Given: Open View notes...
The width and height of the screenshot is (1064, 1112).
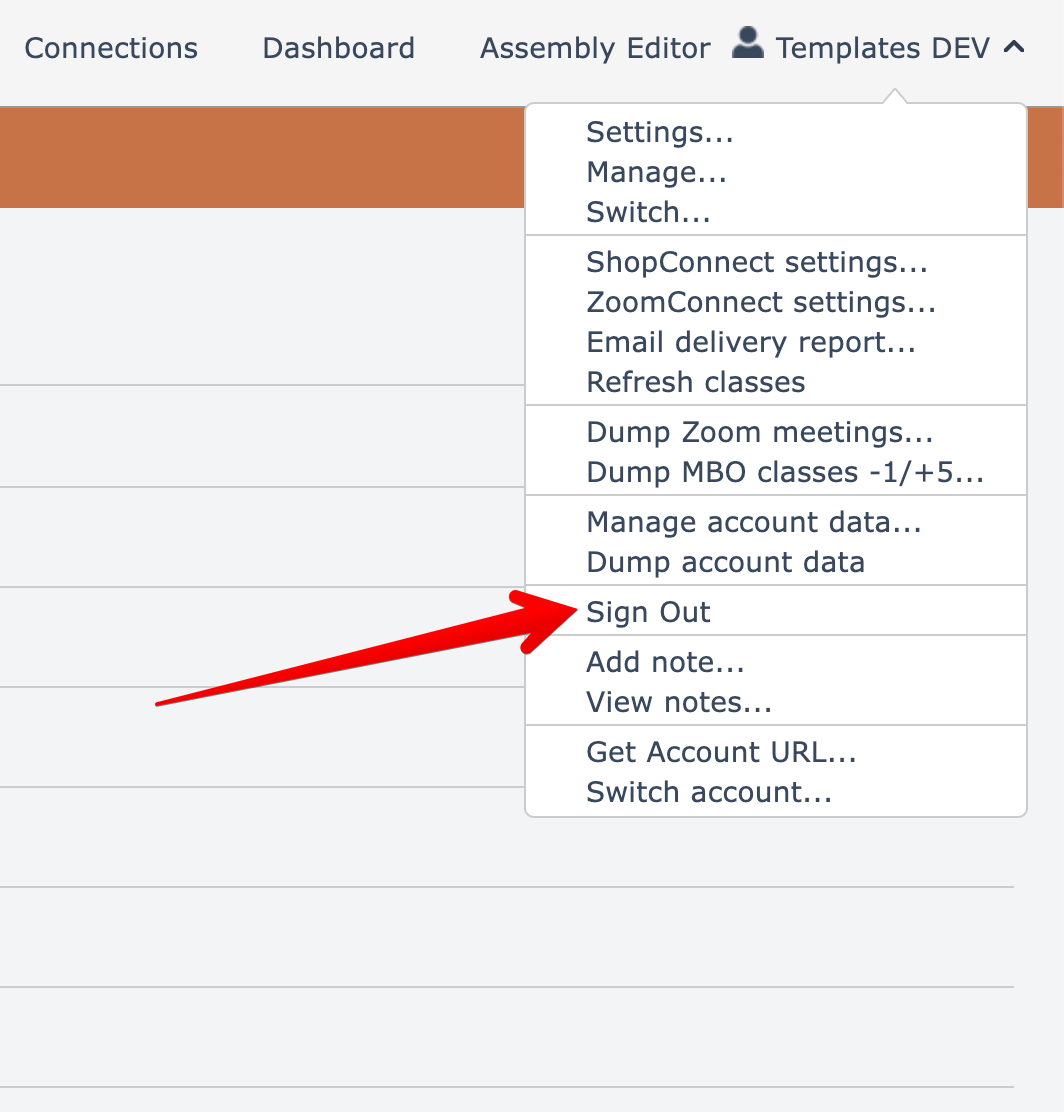Looking at the screenshot, I should tap(679, 702).
